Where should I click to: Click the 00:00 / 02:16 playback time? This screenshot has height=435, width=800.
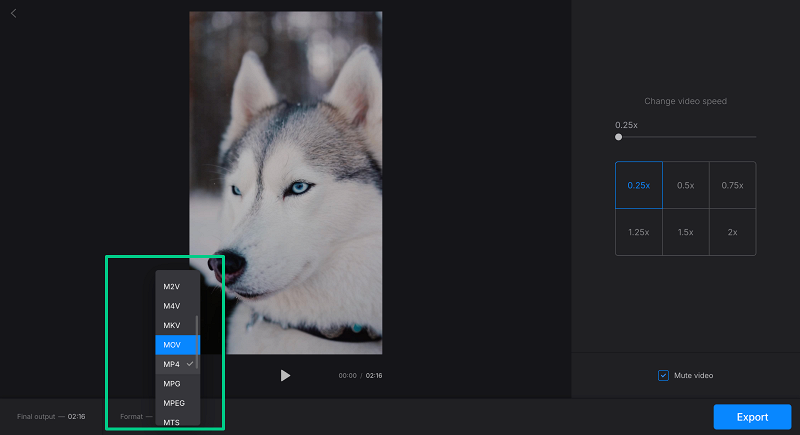point(360,375)
